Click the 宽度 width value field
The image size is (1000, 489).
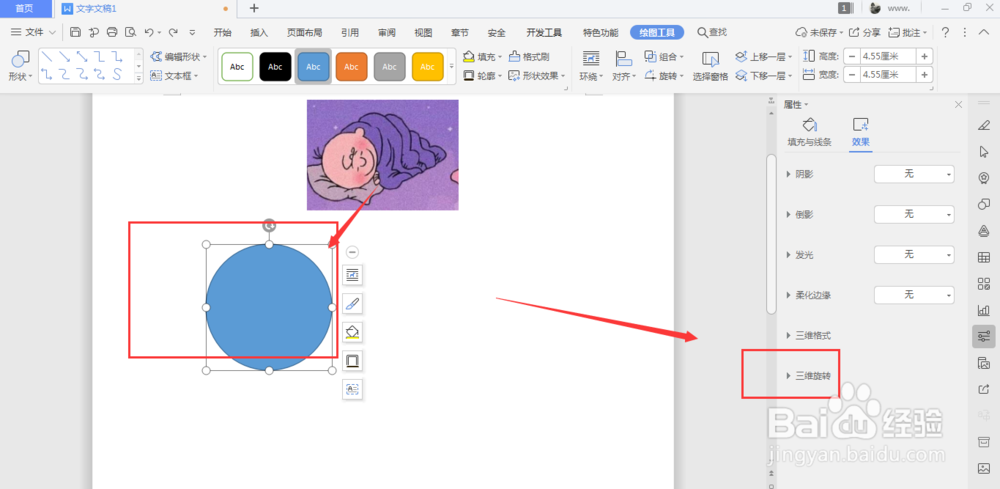(888, 75)
